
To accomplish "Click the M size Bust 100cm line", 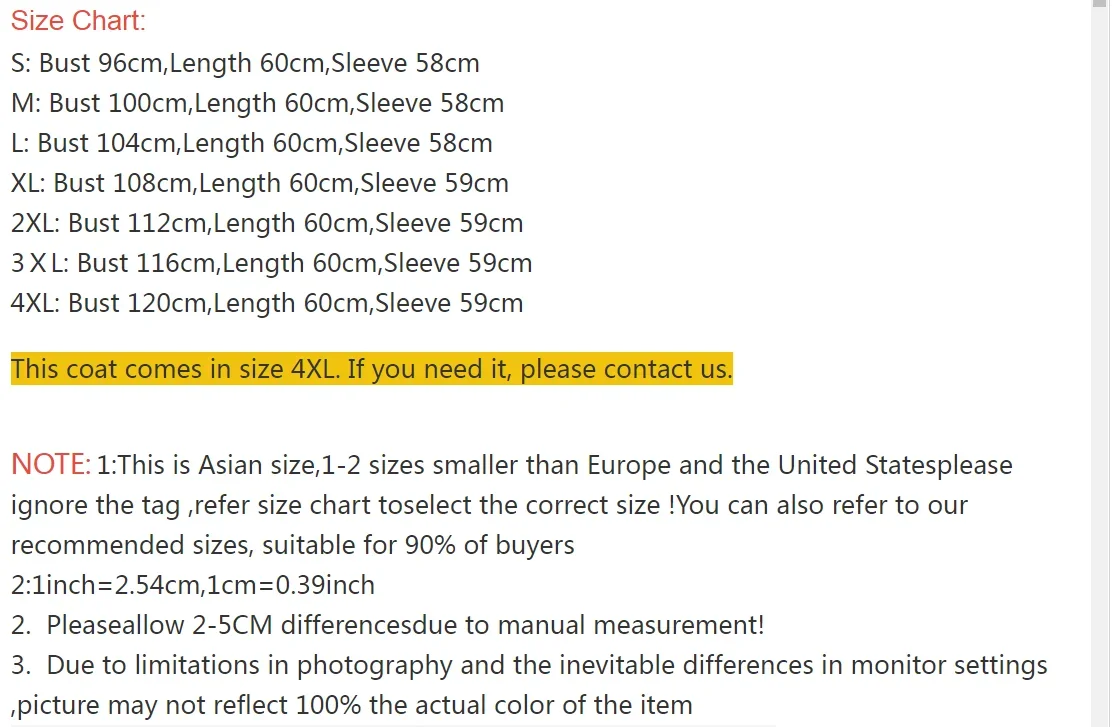I will 257,103.
